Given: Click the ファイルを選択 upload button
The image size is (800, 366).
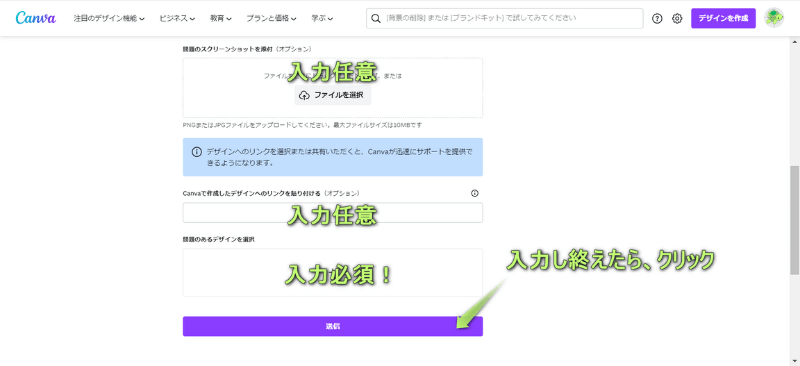Looking at the screenshot, I should click(333, 95).
